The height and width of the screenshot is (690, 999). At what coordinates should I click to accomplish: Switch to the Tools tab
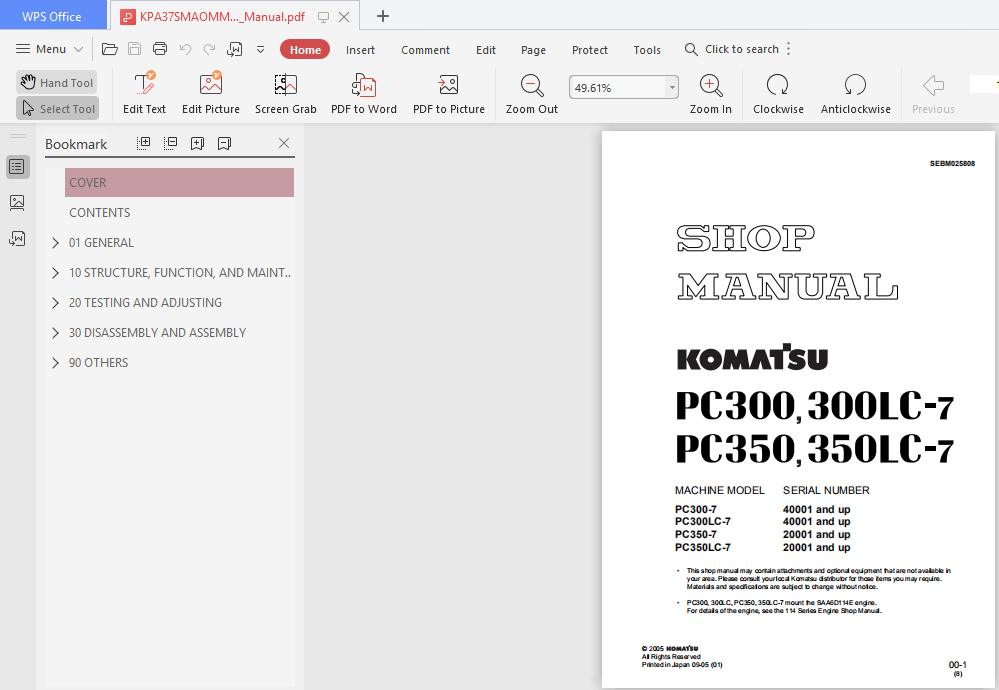click(647, 50)
